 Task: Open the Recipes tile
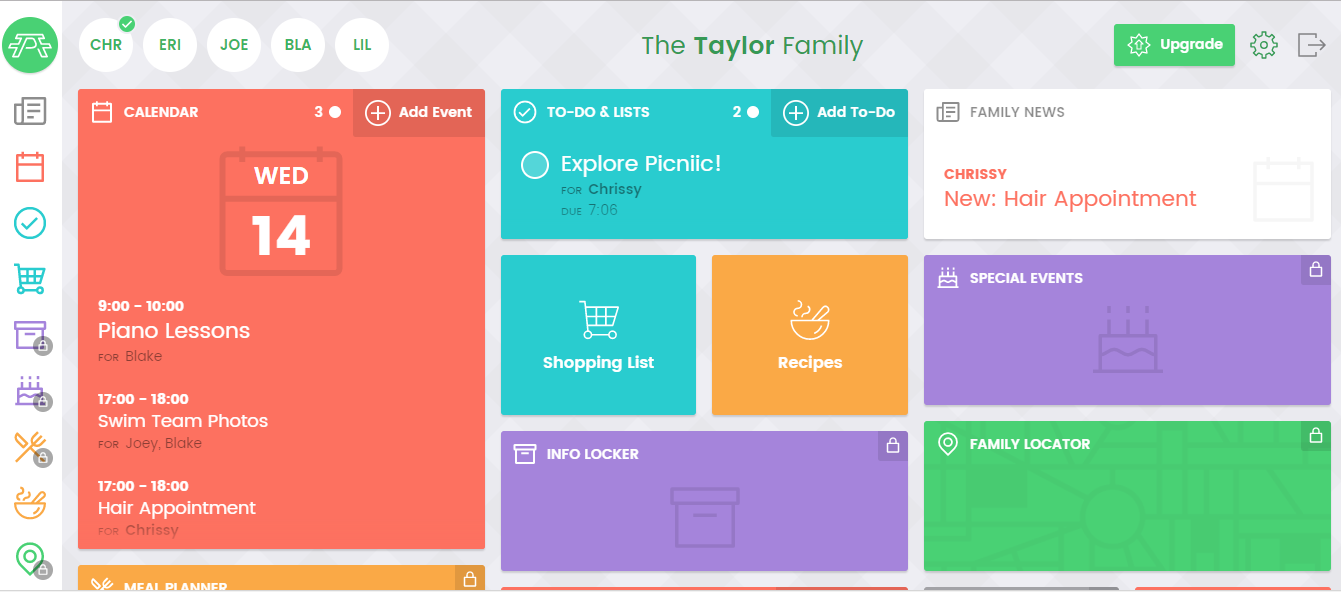click(810, 335)
